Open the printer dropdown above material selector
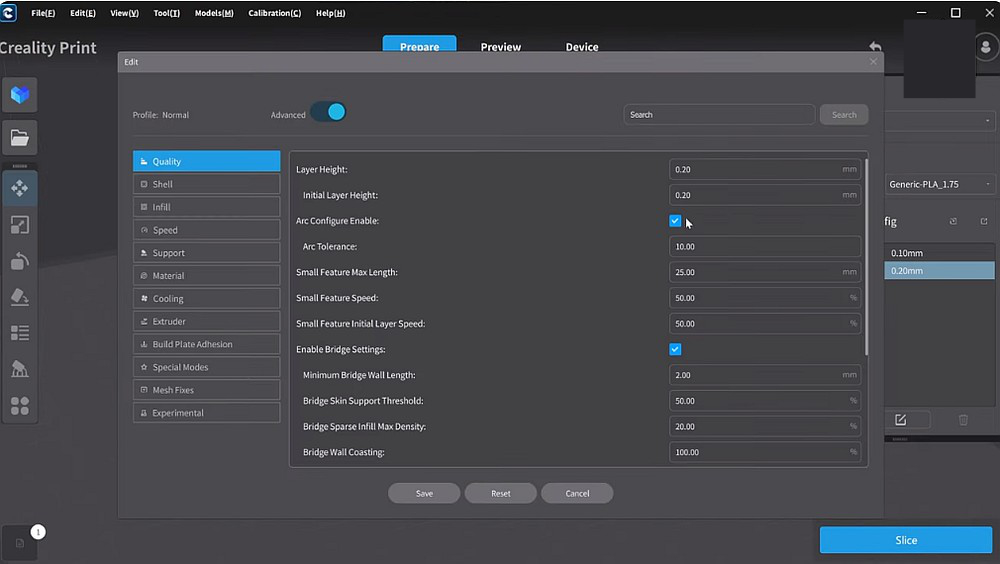The image size is (1000, 564). coord(940,121)
